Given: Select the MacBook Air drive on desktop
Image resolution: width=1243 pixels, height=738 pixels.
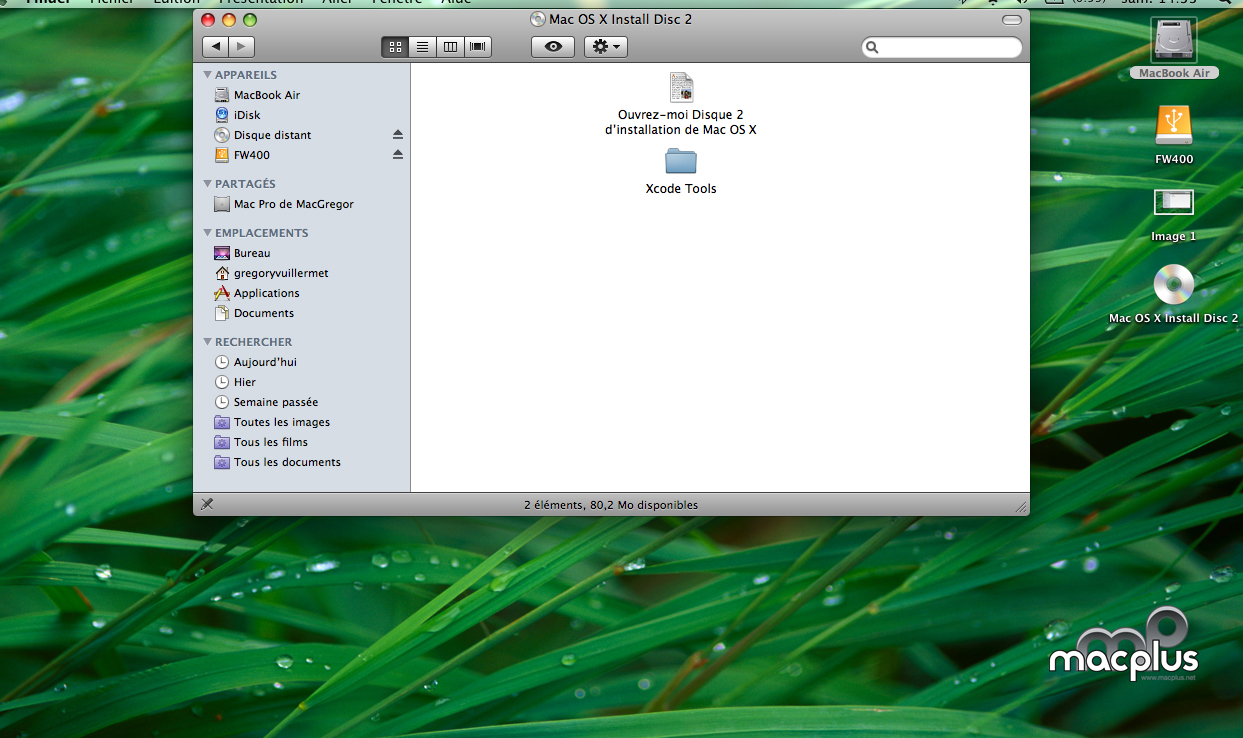Looking at the screenshot, I should (1174, 41).
